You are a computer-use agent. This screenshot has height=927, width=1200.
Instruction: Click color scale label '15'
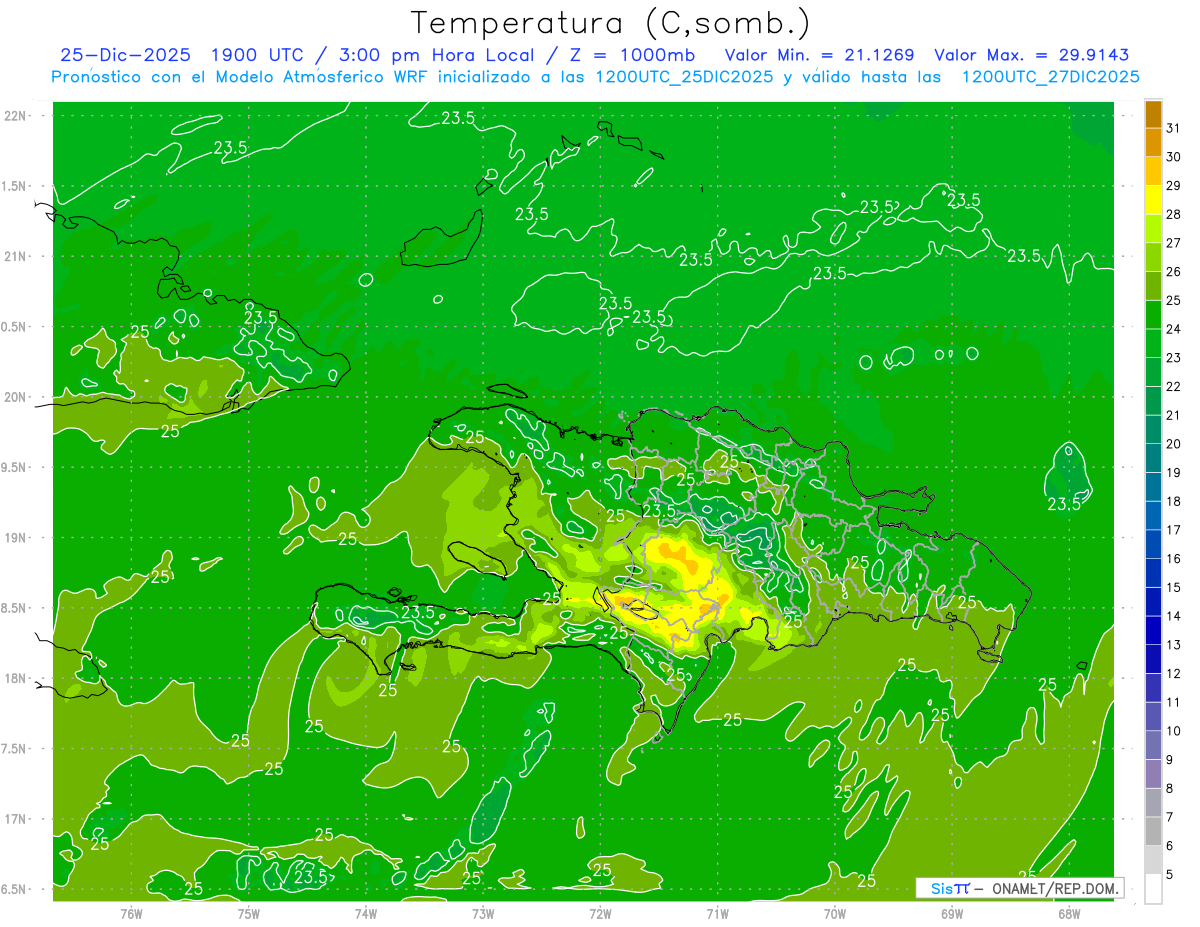pos(1174,588)
